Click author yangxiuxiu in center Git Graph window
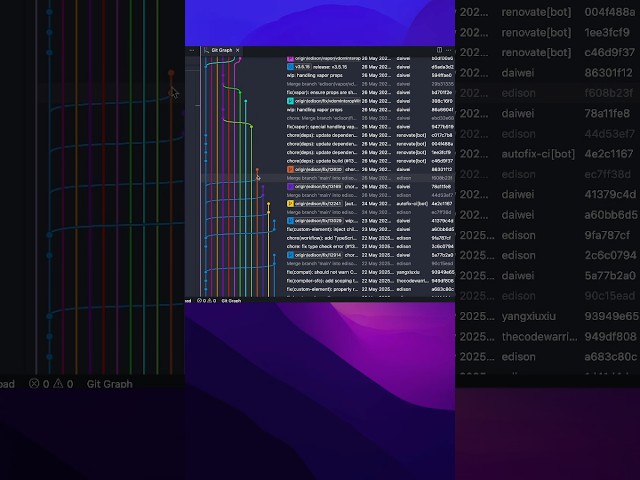 pos(408,272)
